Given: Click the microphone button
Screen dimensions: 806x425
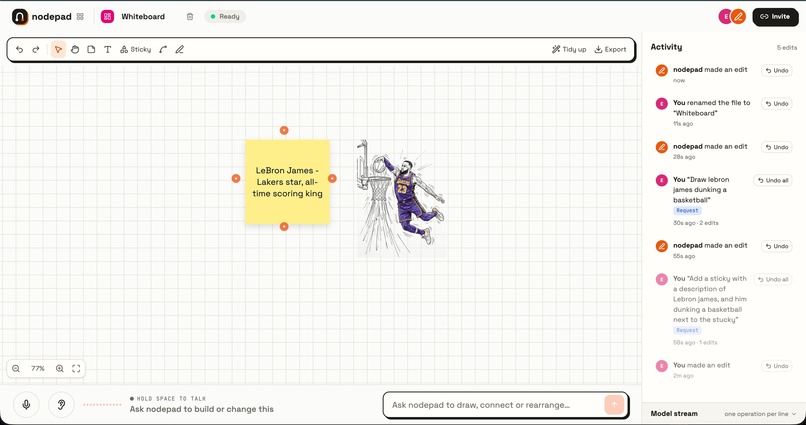Looking at the screenshot, I should click(x=26, y=404).
